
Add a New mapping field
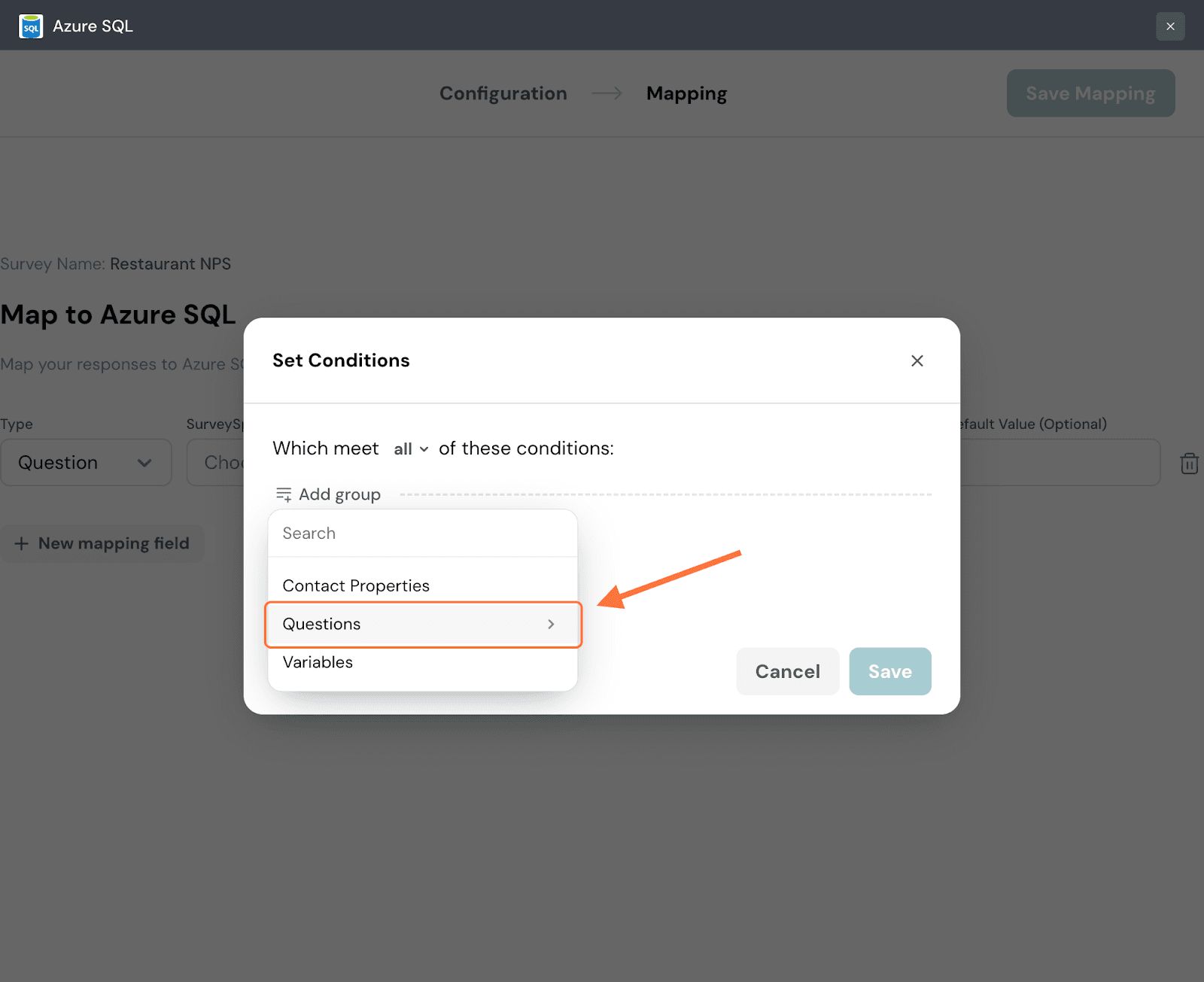click(x=114, y=543)
